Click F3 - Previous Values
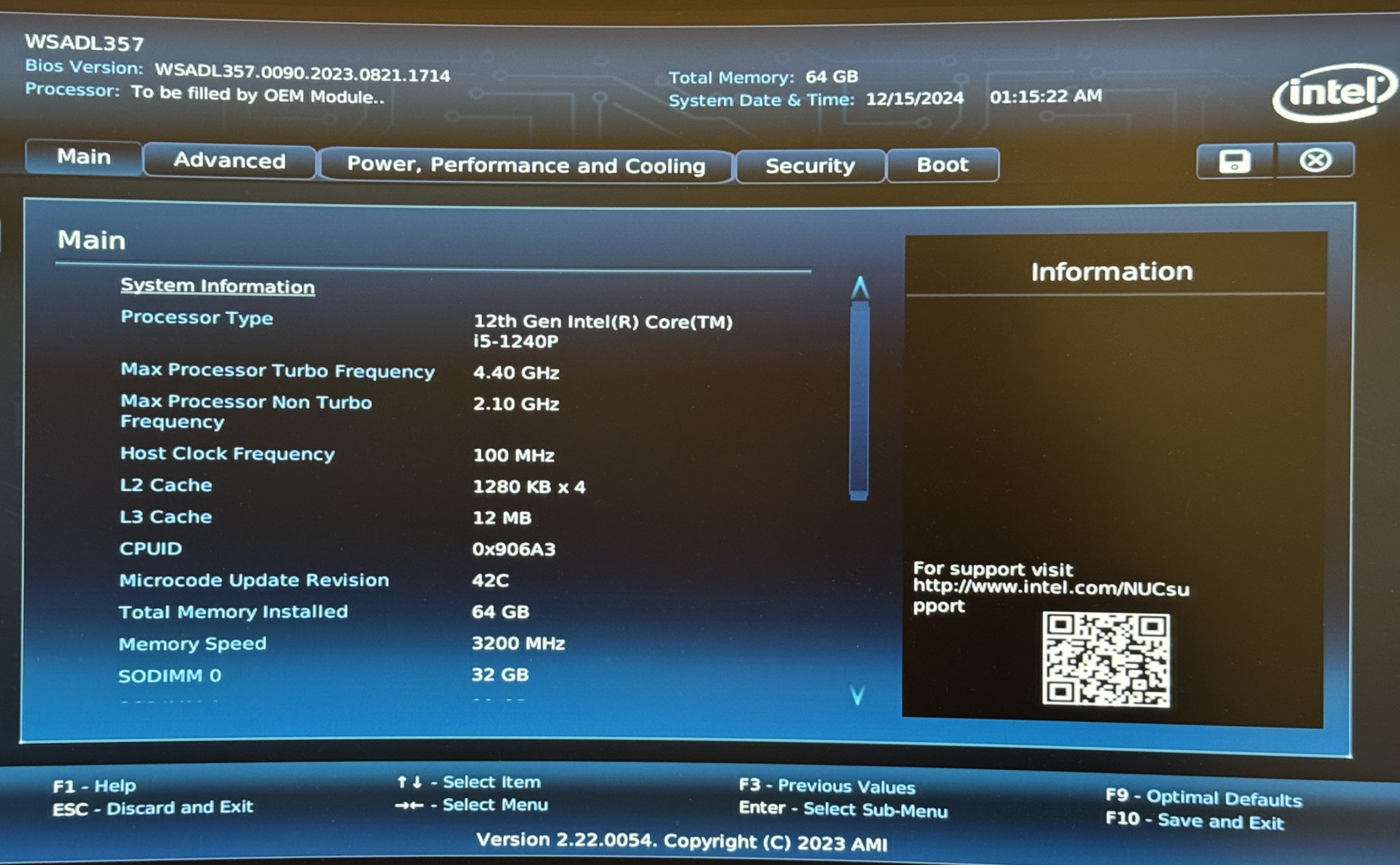1400x865 pixels. [827, 786]
